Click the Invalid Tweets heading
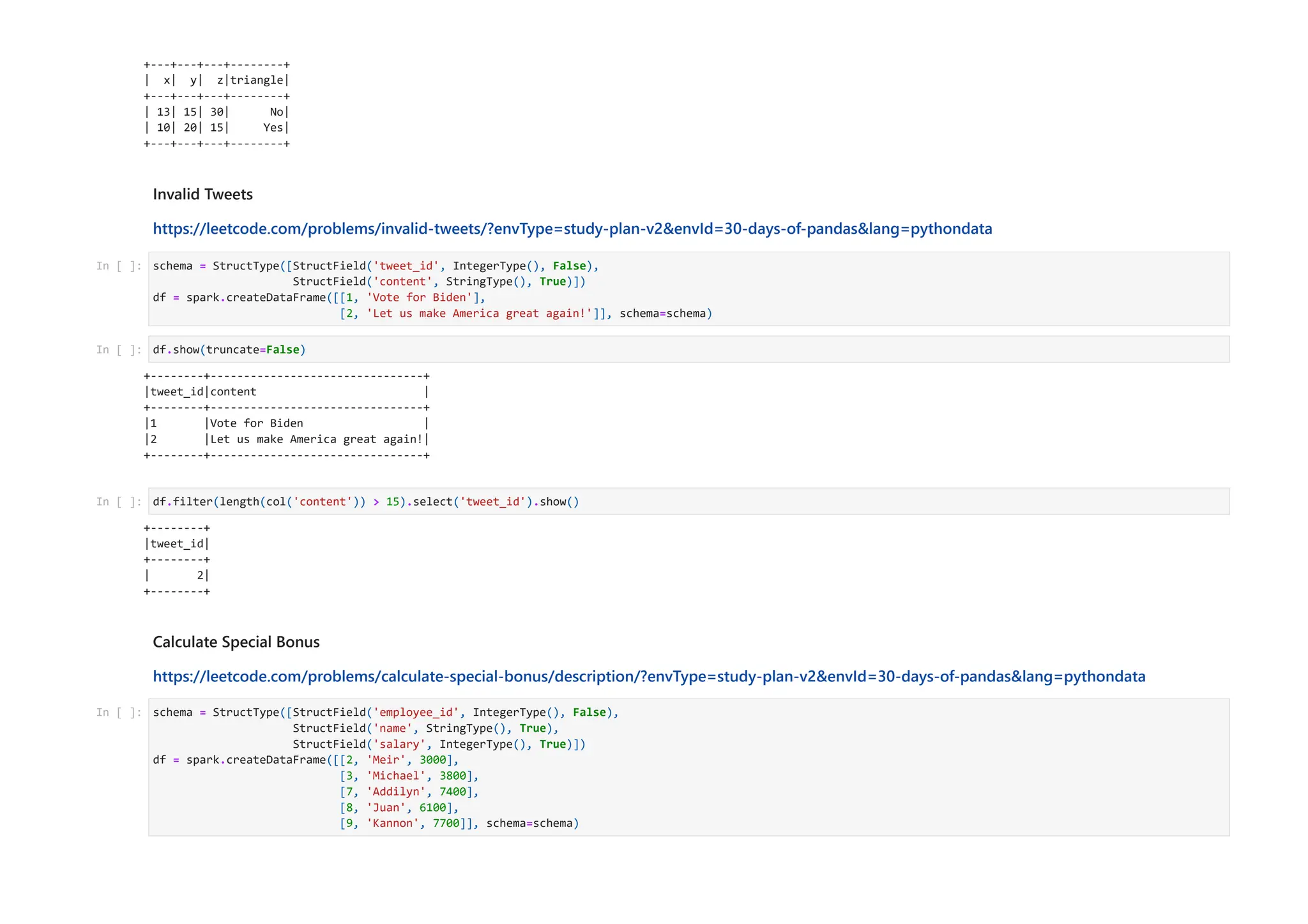 202,194
